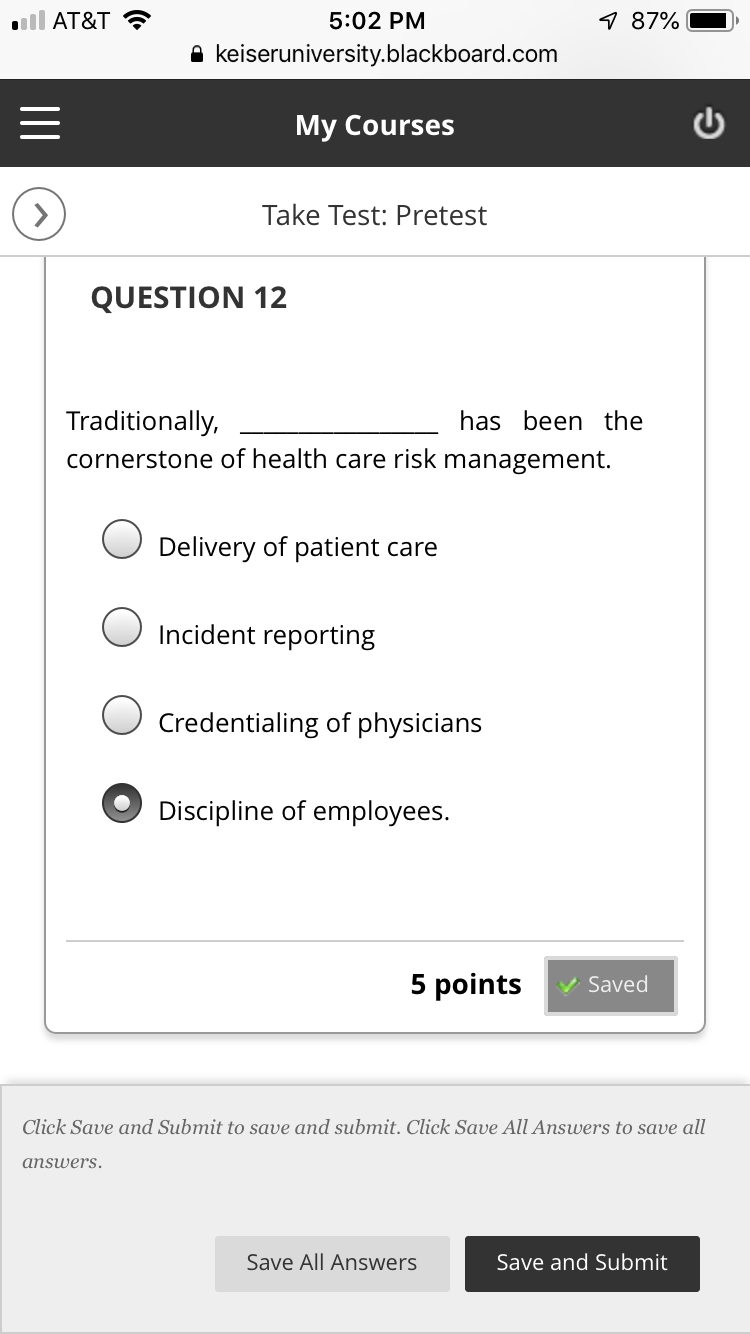Click the location arrow near the battery percentage

tap(610, 17)
